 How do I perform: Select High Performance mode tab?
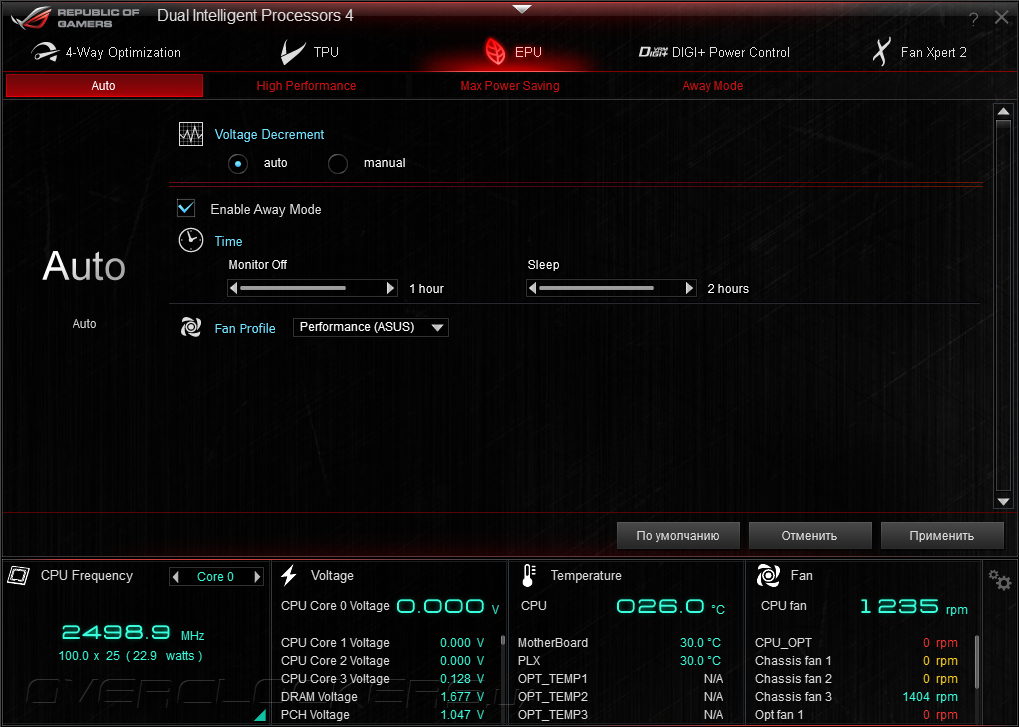point(306,86)
